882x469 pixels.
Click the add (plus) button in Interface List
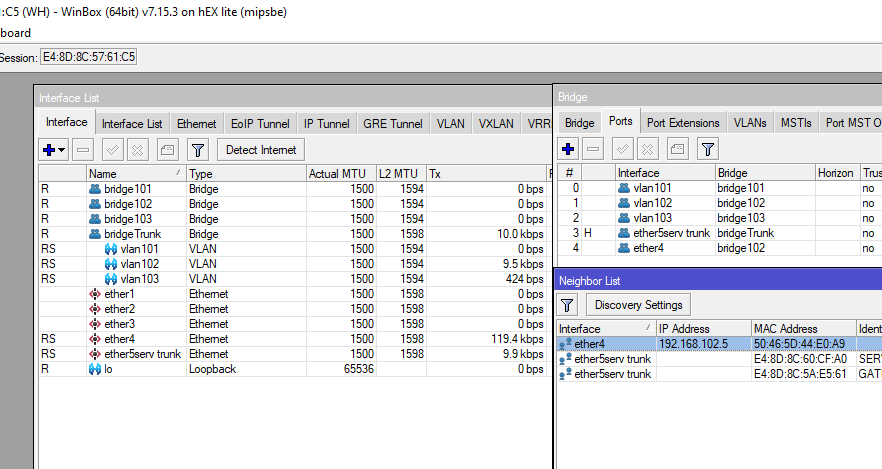pos(50,150)
